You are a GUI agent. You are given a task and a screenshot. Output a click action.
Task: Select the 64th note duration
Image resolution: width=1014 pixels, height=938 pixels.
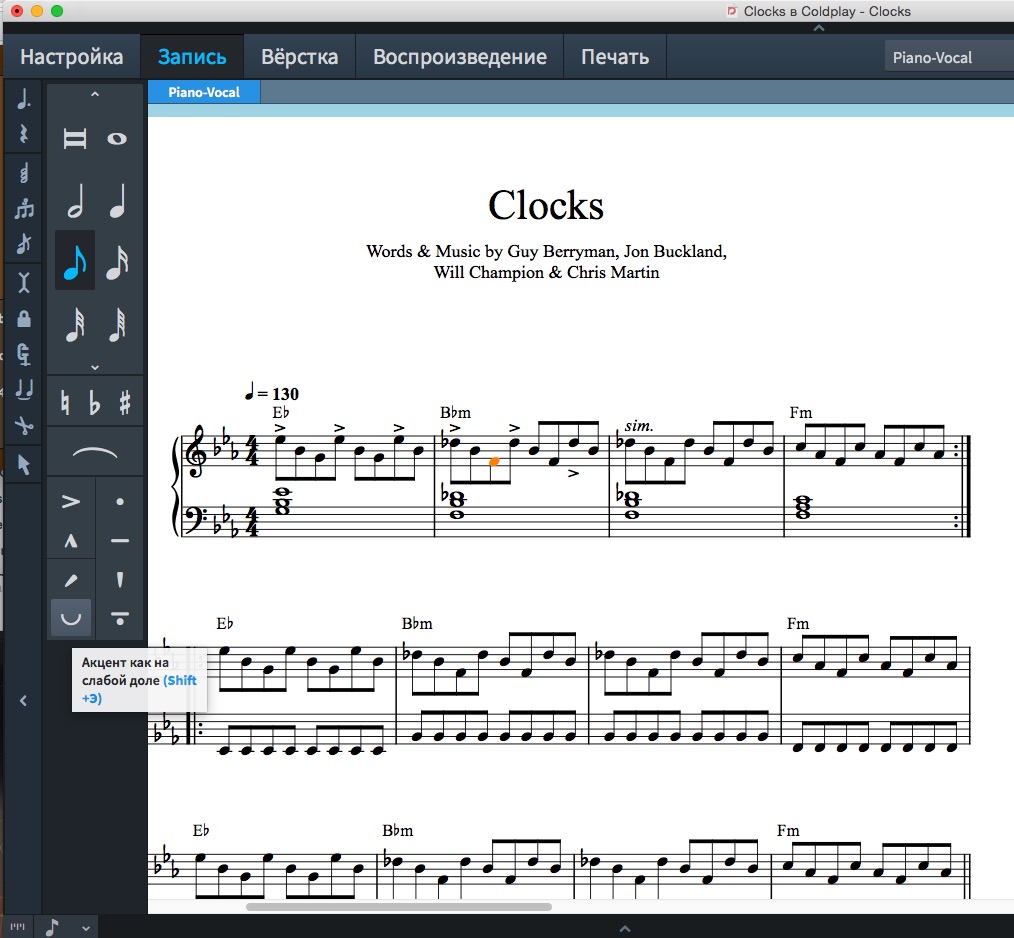(117, 323)
